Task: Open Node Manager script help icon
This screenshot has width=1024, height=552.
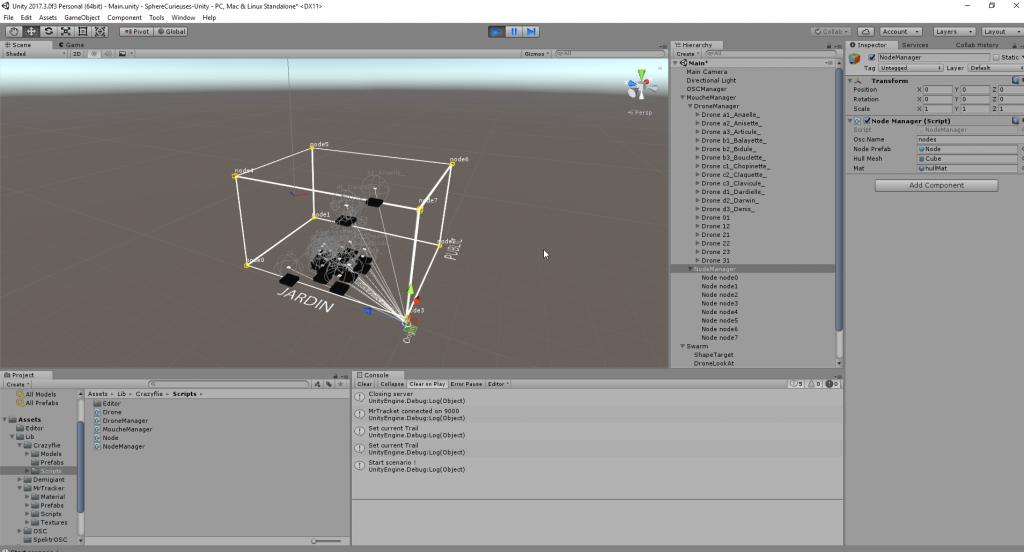Action: click(1016, 121)
